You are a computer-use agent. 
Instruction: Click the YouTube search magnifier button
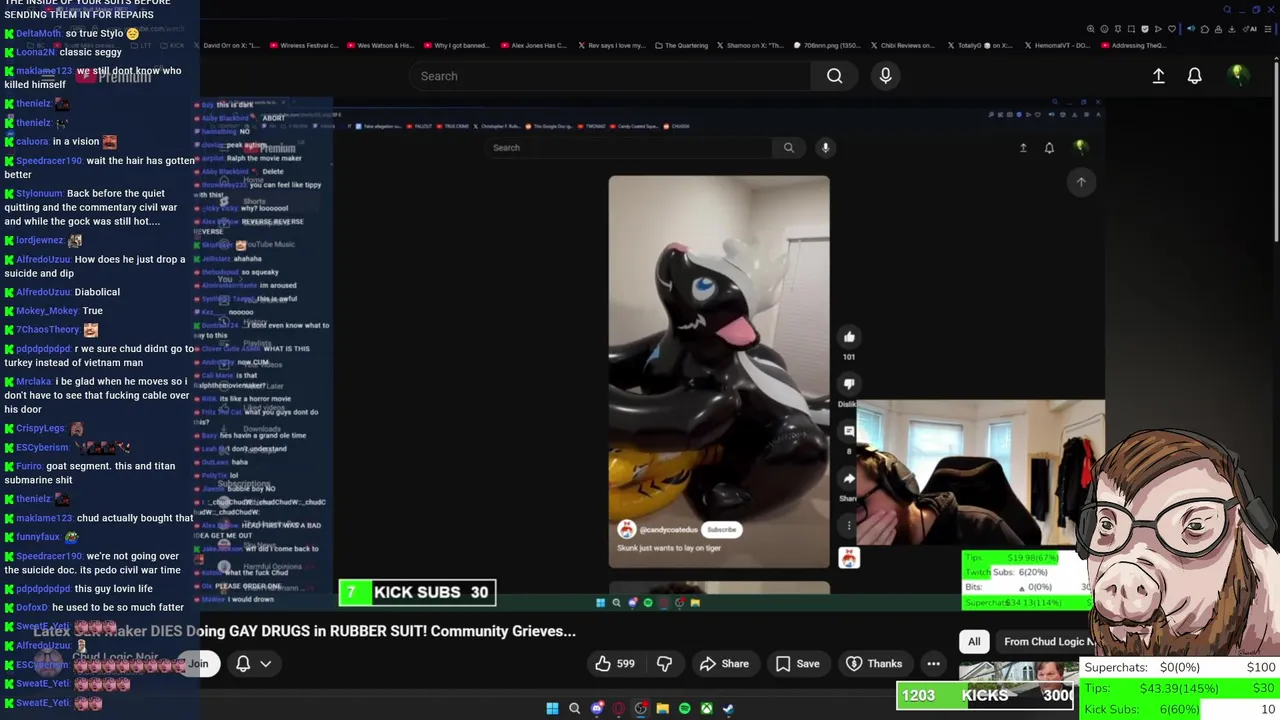(x=834, y=76)
